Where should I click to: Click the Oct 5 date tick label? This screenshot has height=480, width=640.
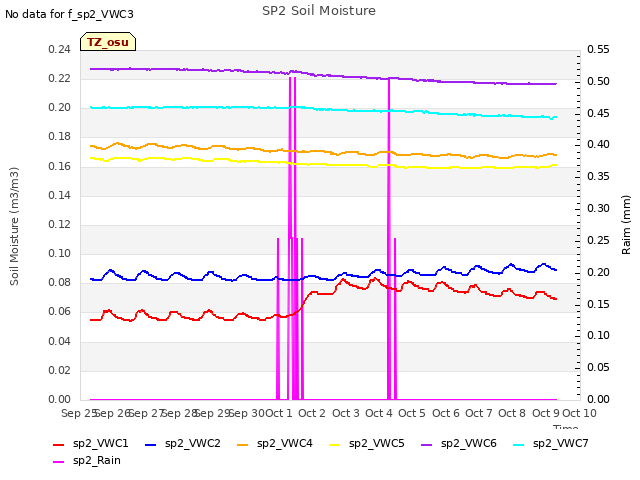(412, 413)
